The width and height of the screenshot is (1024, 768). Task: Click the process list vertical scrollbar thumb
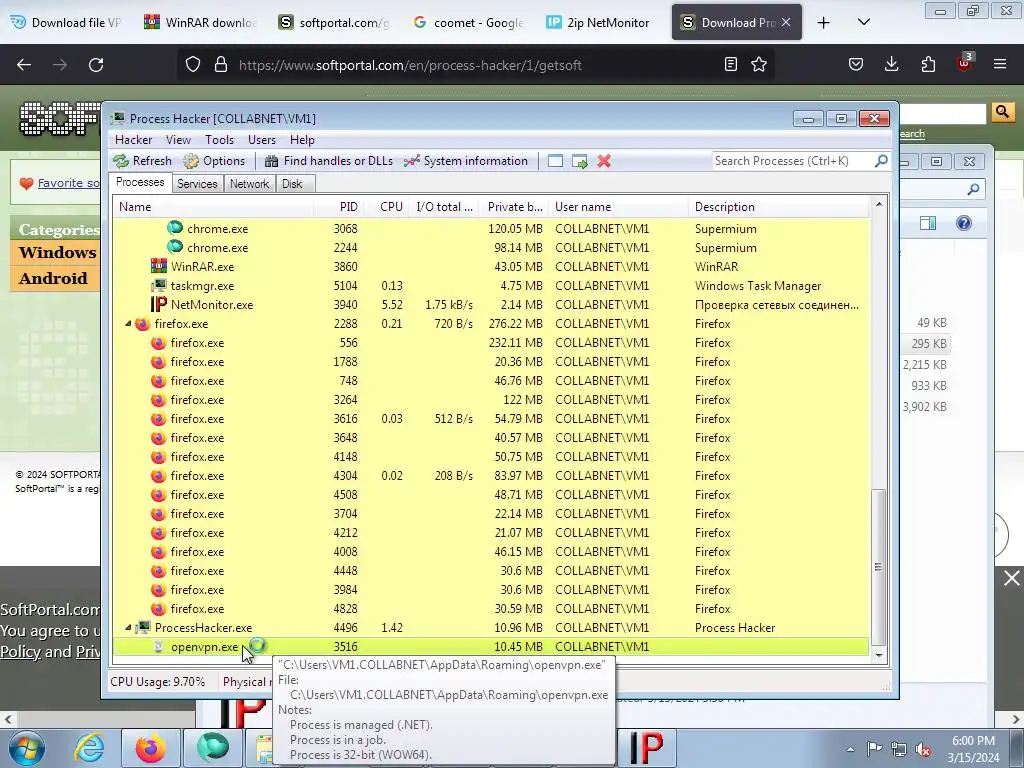(x=878, y=567)
